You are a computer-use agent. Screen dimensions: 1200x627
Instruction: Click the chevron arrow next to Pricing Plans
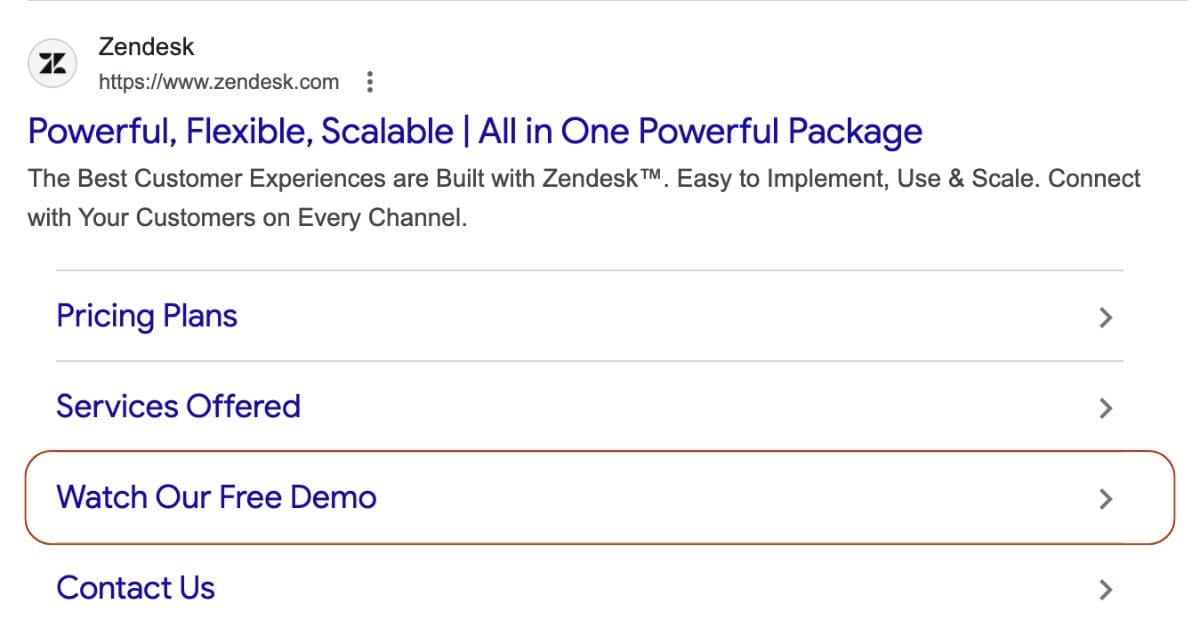pos(1105,318)
